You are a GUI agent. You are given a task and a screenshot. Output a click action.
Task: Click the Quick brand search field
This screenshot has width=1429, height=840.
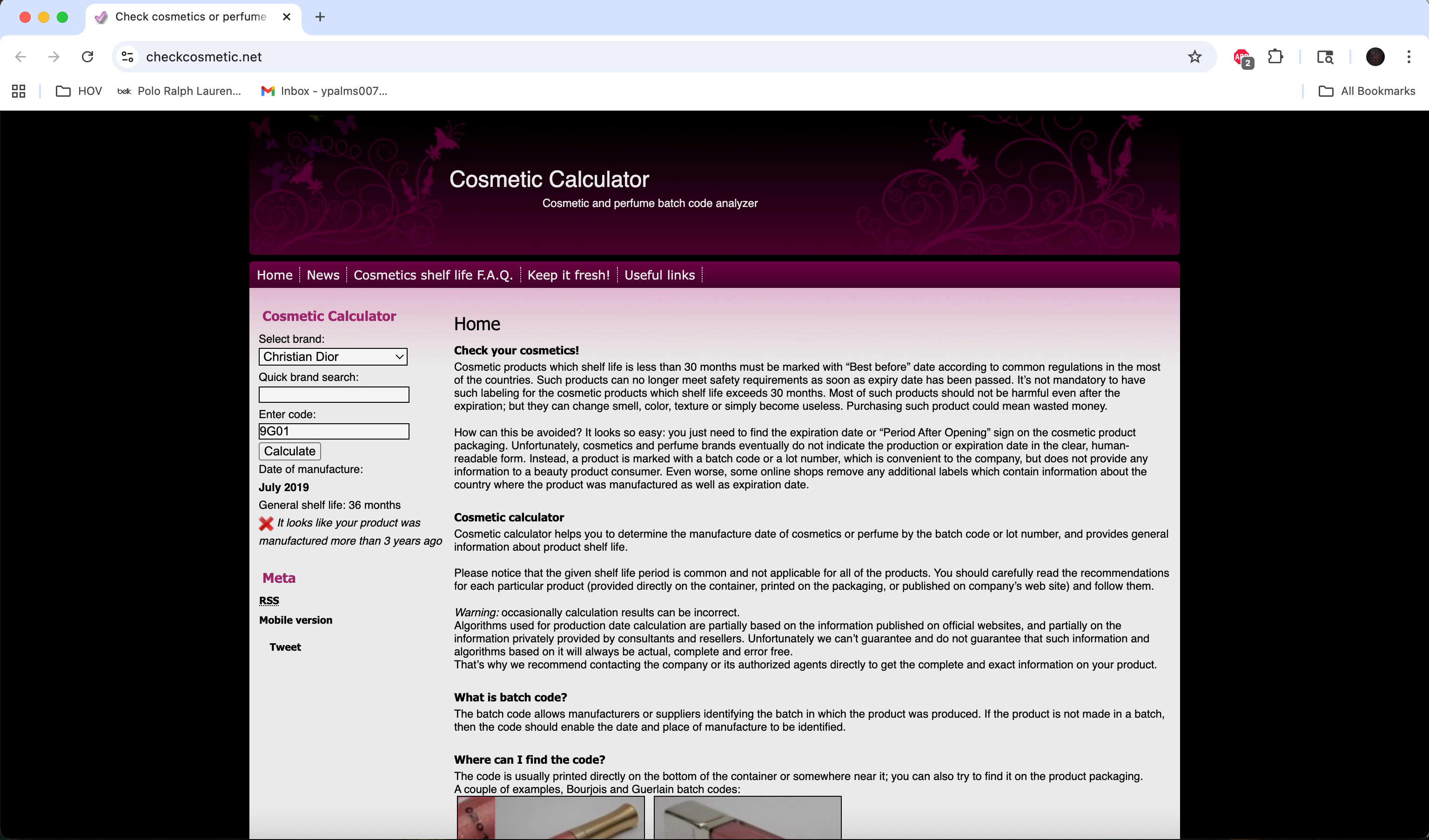[334, 394]
